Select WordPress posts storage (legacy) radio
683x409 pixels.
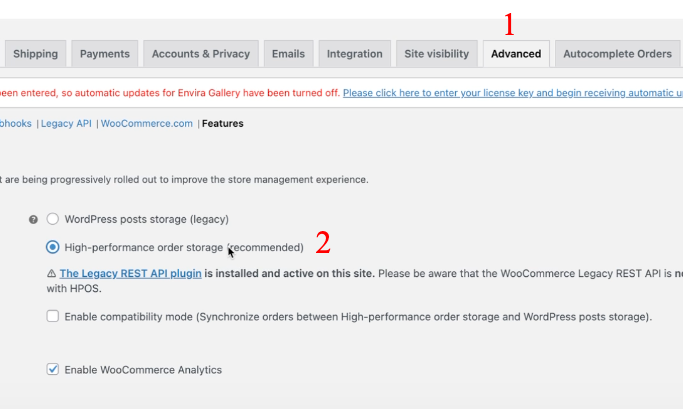53,219
